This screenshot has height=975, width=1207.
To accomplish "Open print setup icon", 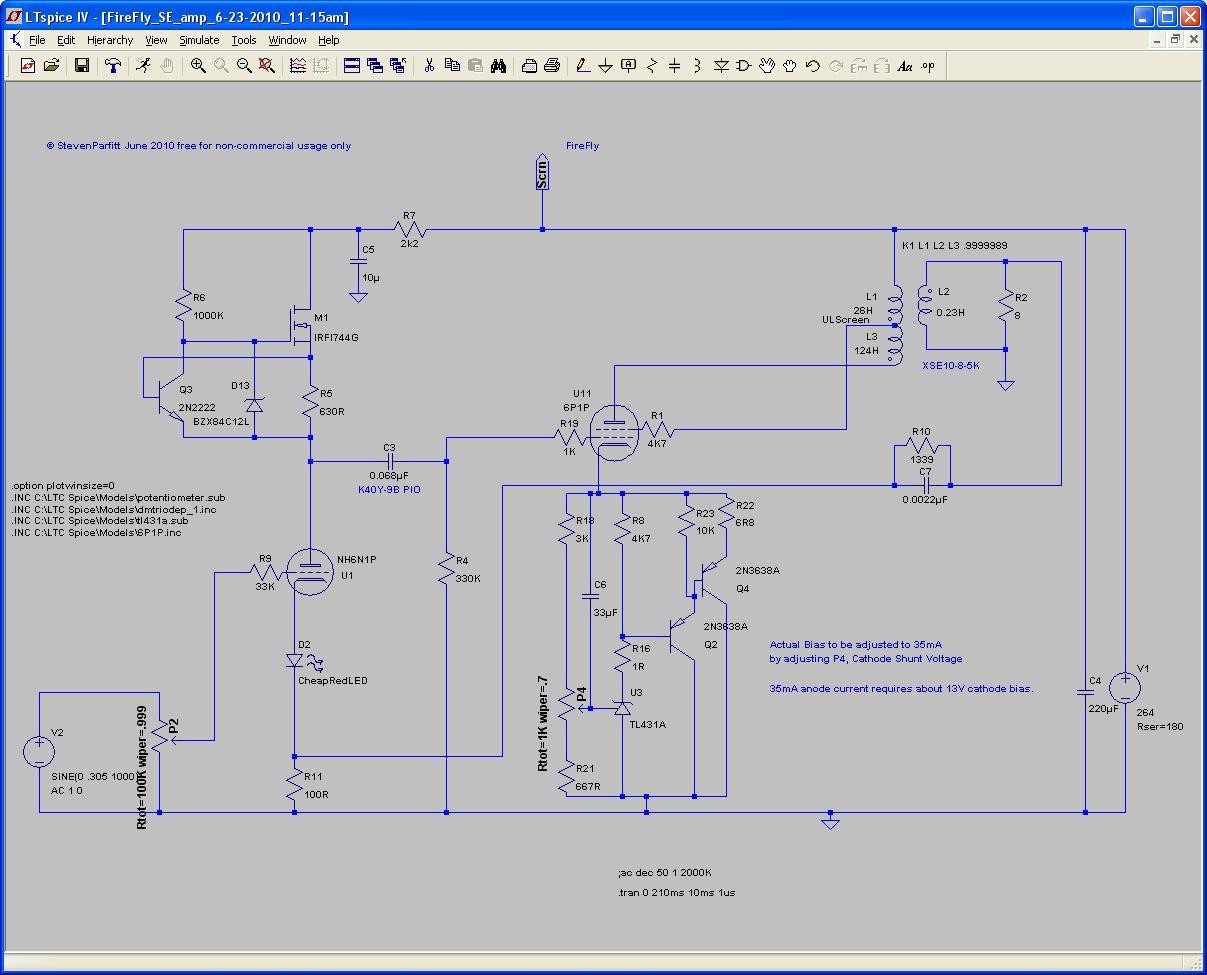I will 529,66.
